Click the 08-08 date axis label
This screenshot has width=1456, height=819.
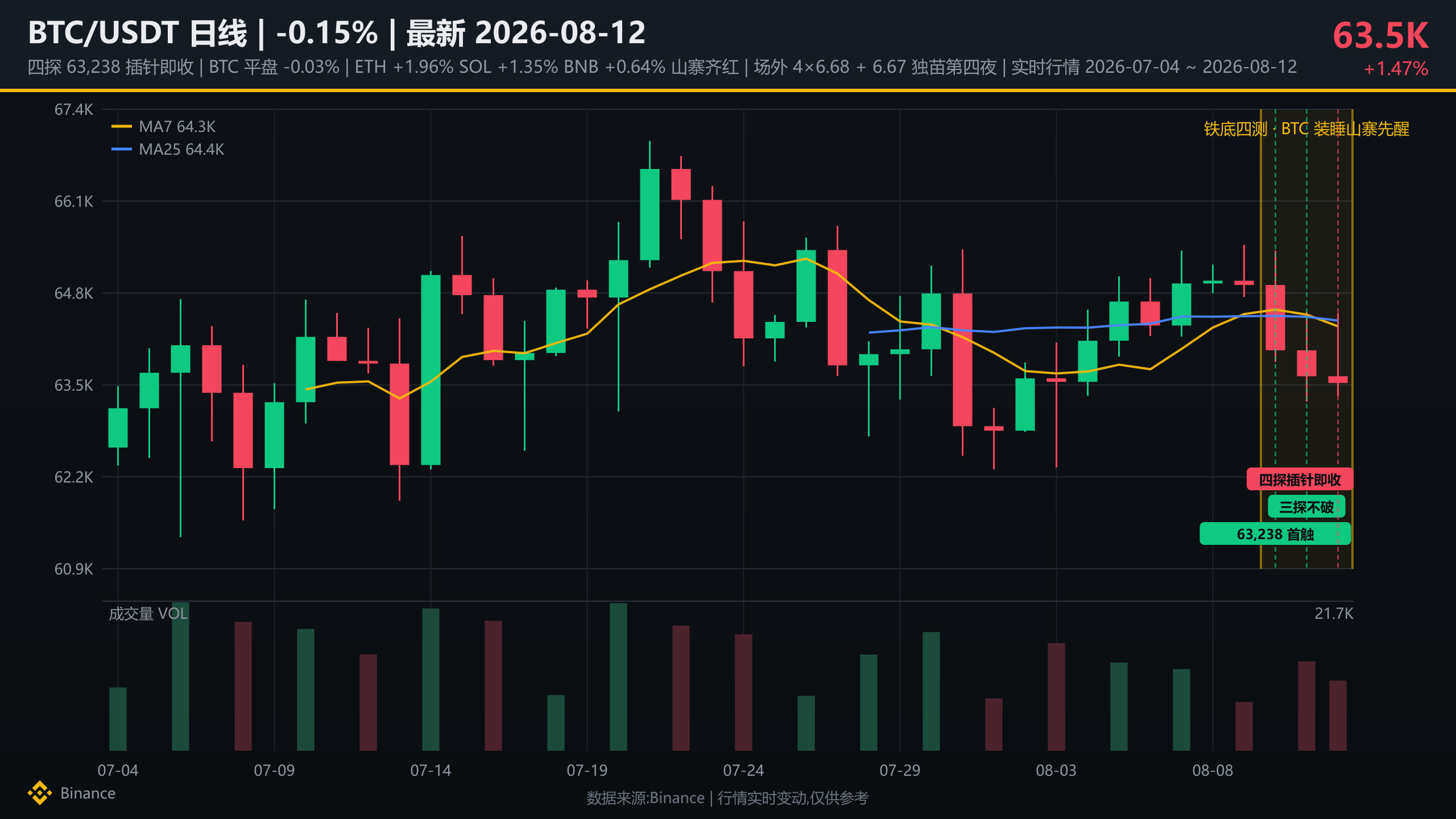1213,771
